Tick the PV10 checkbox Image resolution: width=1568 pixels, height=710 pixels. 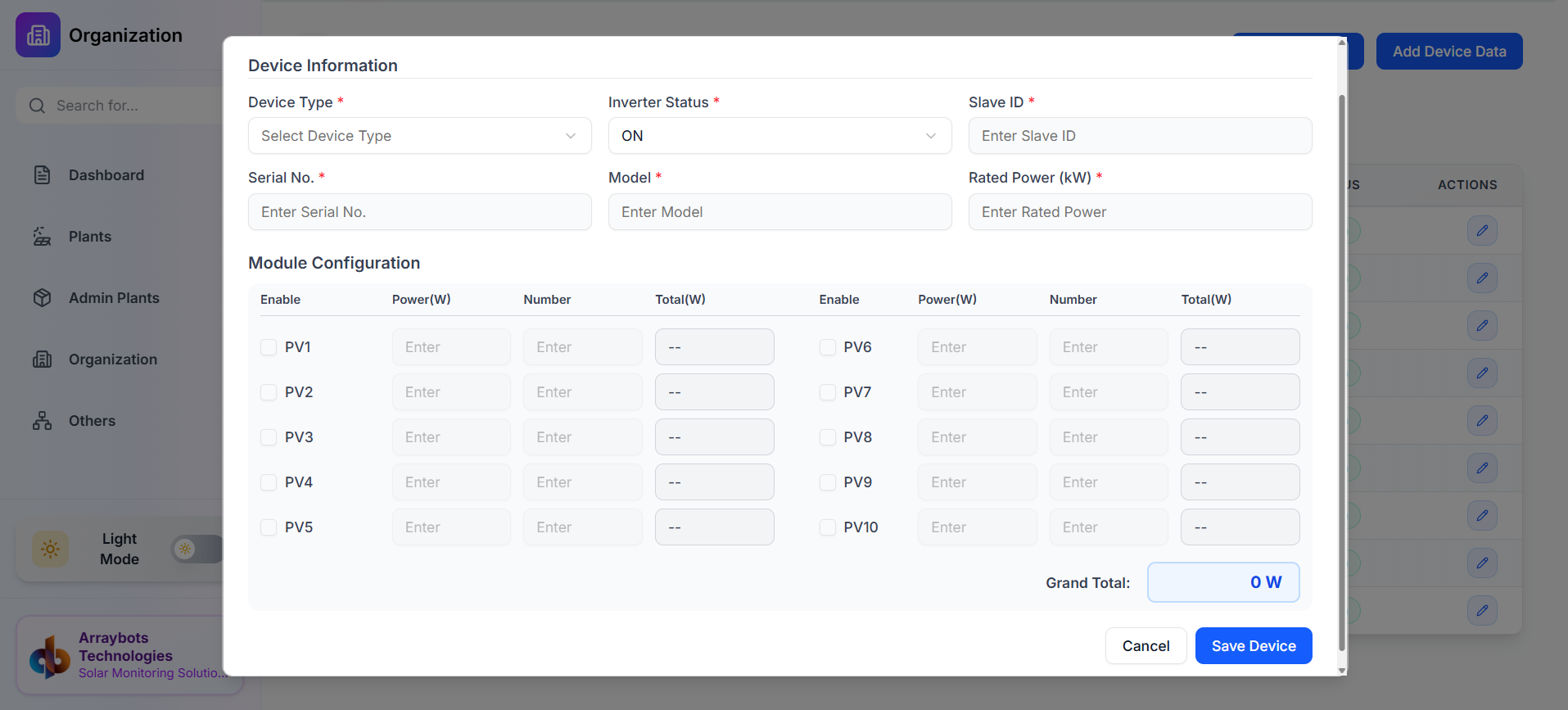pos(828,527)
